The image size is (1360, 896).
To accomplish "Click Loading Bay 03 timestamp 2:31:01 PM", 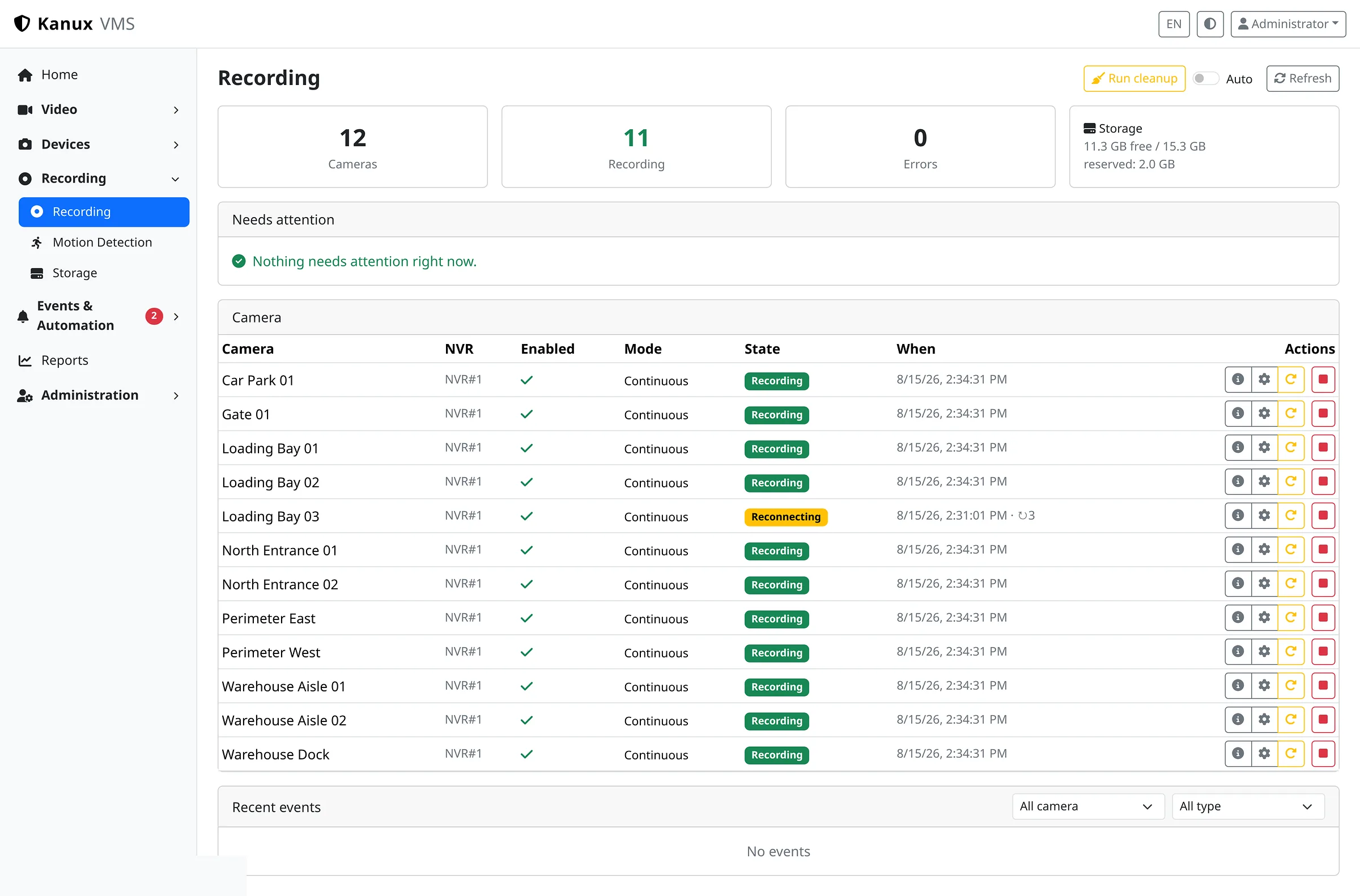I will click(951, 516).
